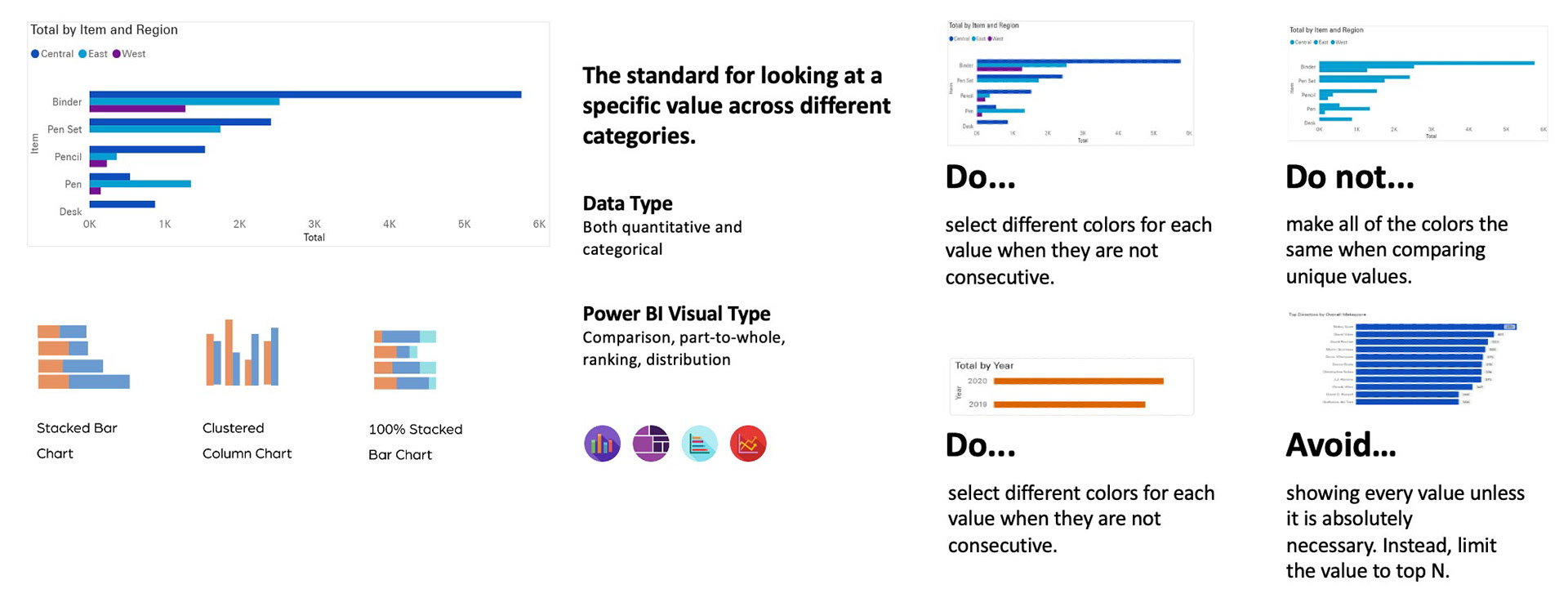Screen dimensions: 1568x607
Task: Click the Pen East bar in main chart
Action: 140,184
